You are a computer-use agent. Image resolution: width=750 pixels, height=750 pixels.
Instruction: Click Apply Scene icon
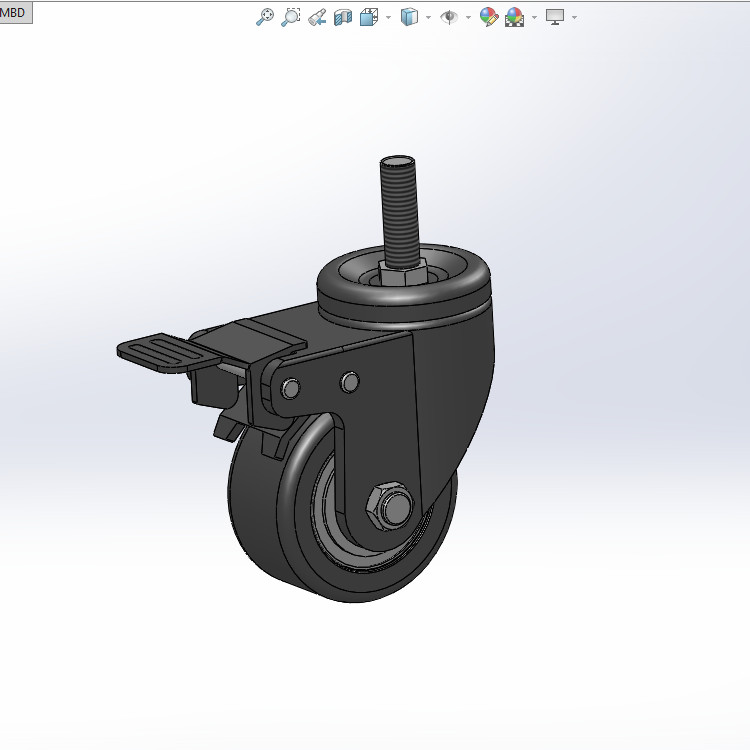point(514,17)
